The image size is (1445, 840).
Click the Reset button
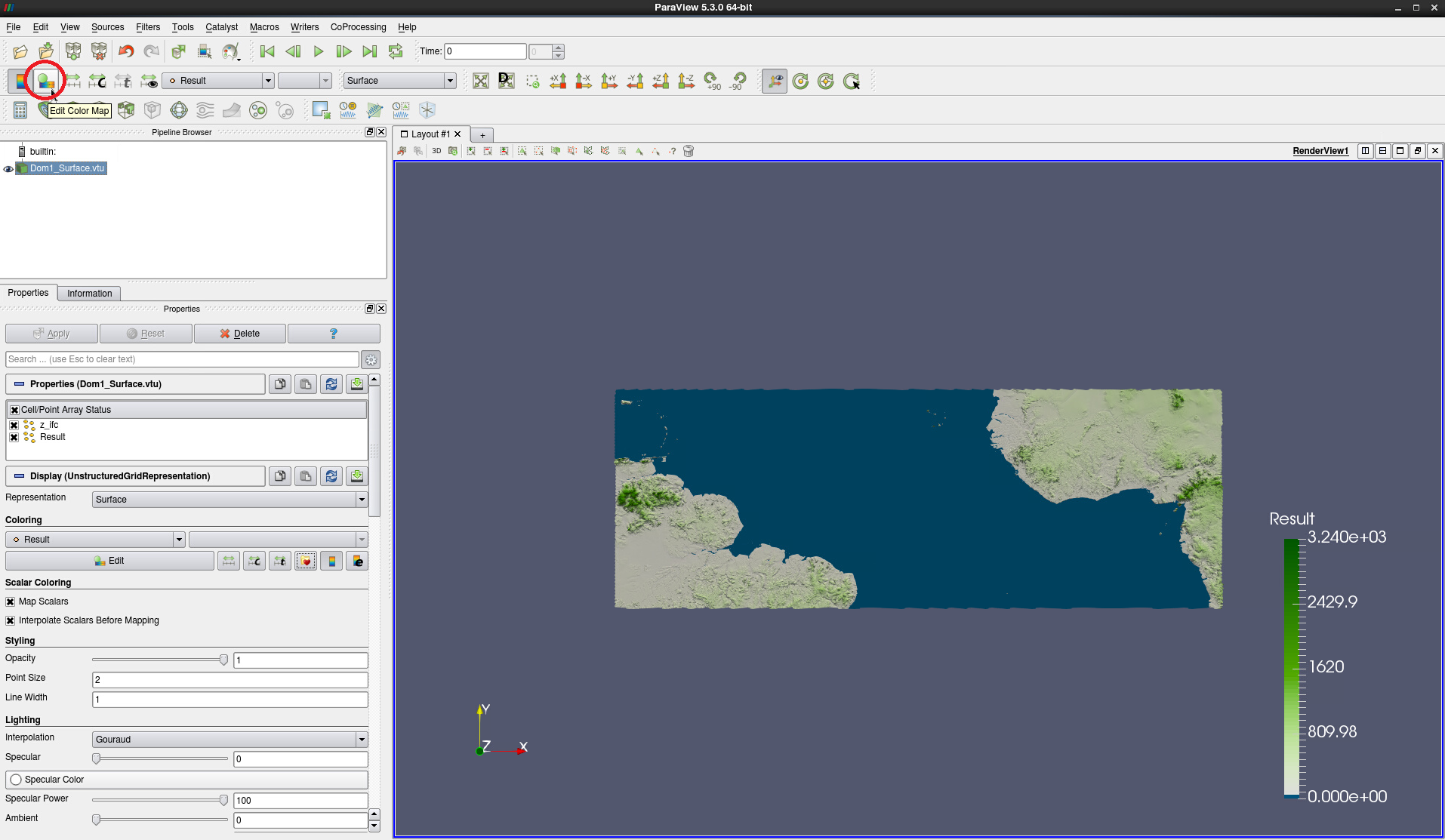click(x=146, y=334)
